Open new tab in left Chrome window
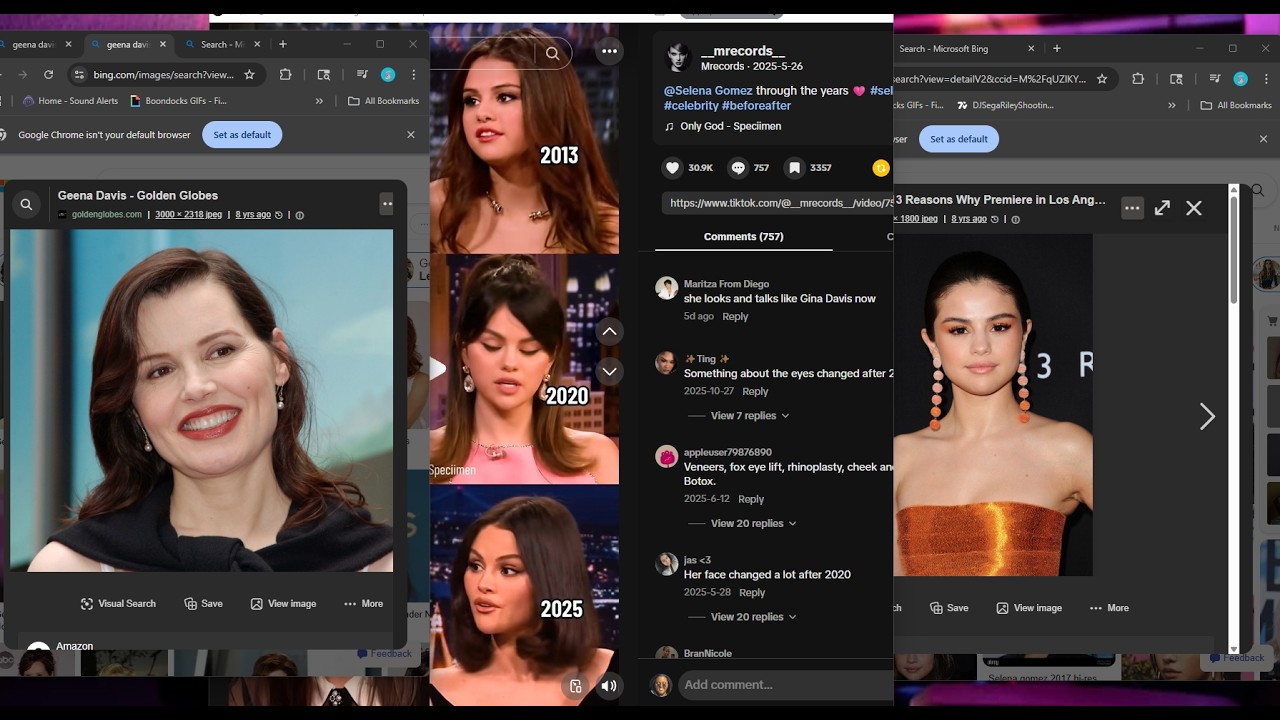Image resolution: width=1280 pixels, height=720 pixels. 283,44
